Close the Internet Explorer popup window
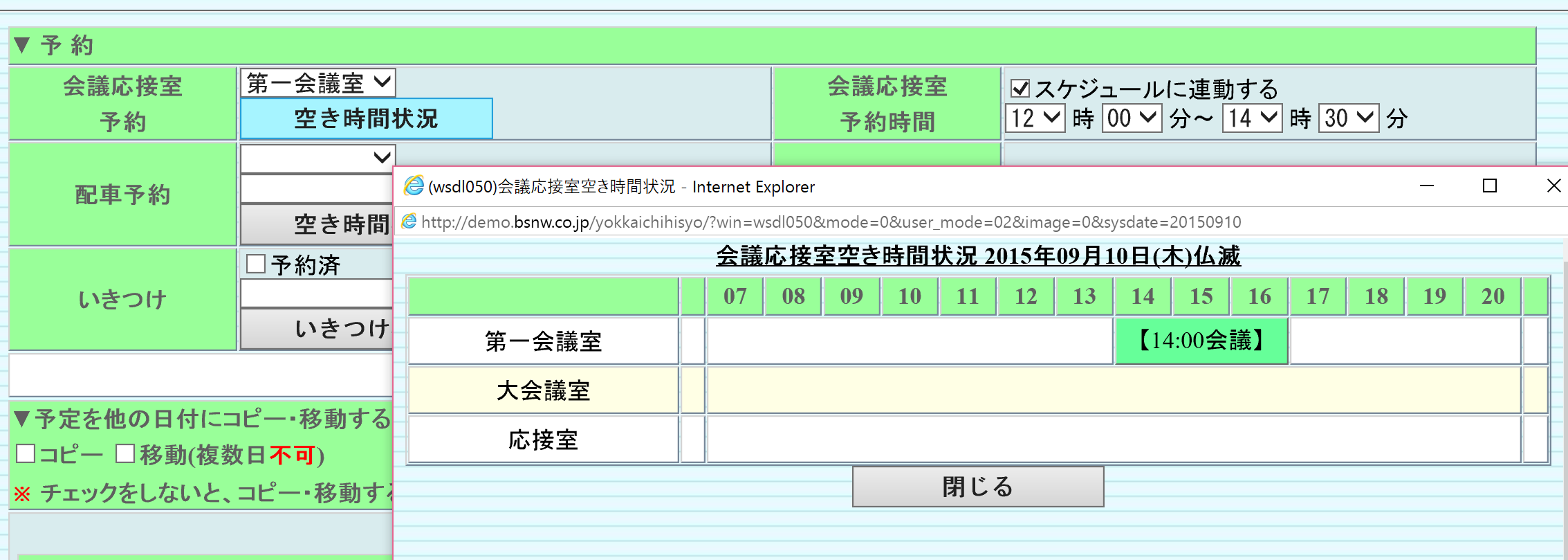The image size is (1568, 560). pyautogui.click(x=1553, y=186)
